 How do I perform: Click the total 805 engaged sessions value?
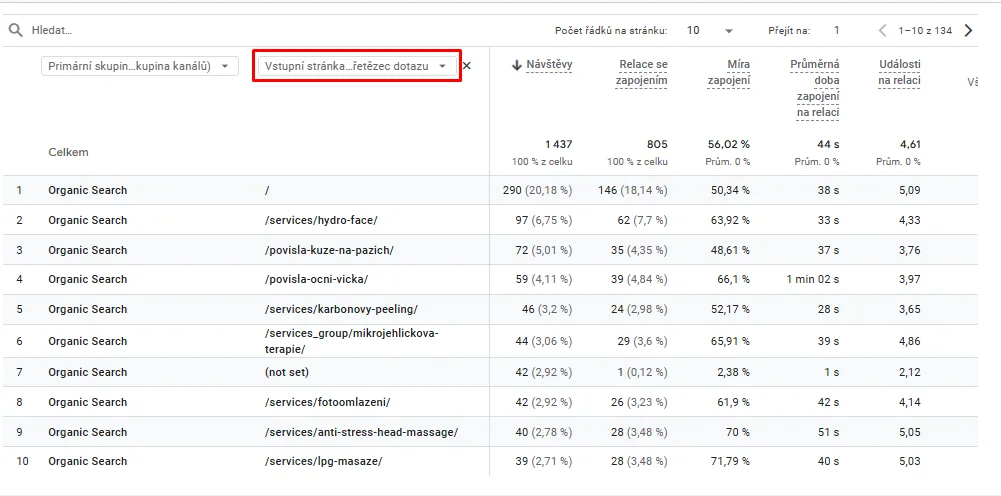(x=657, y=144)
